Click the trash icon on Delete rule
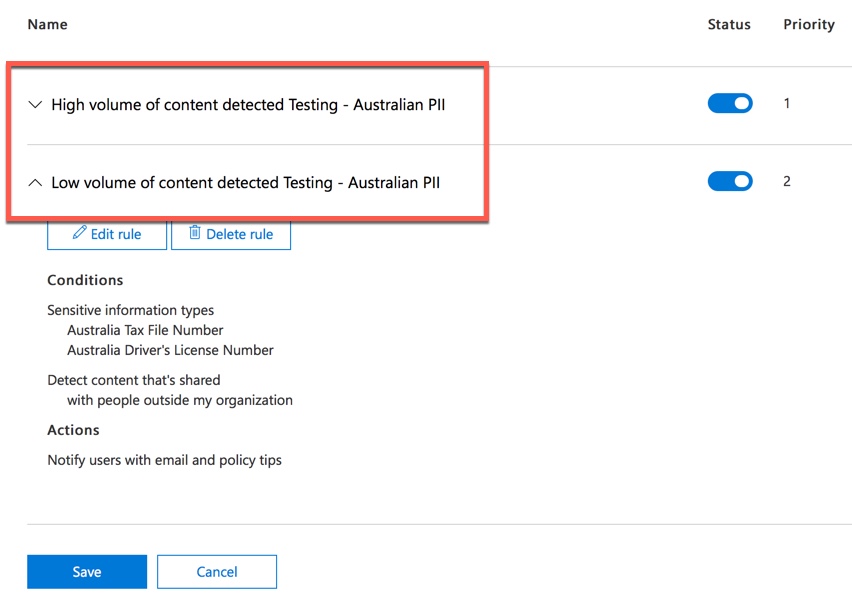This screenshot has width=852, height=604. (194, 234)
